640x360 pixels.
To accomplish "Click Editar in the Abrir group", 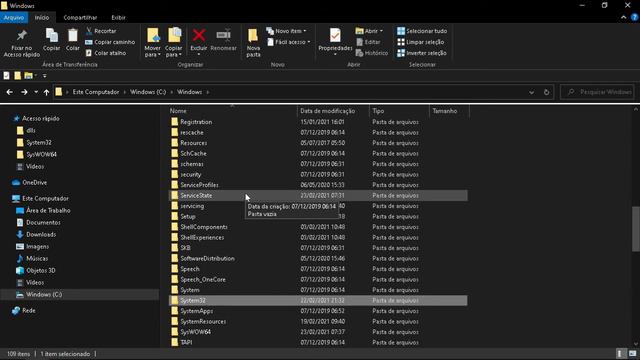I will tap(368, 42).
